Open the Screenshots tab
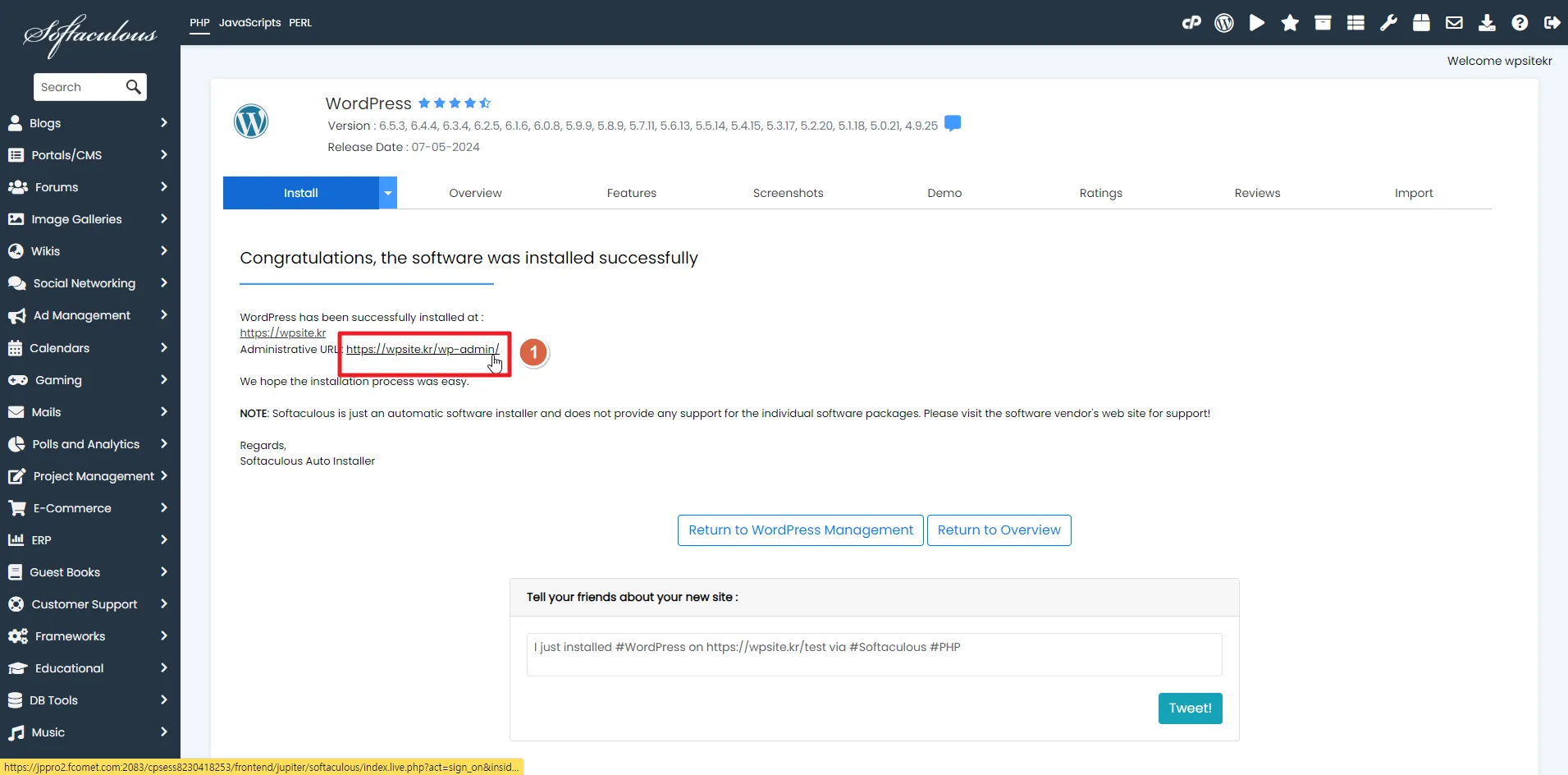The image size is (1568, 775). point(788,193)
